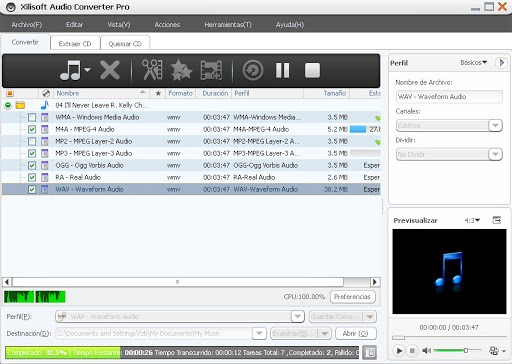Collapse the 04 I'll Never Leave group
This screenshot has width=512, height=364.
pyautogui.click(x=8, y=105)
